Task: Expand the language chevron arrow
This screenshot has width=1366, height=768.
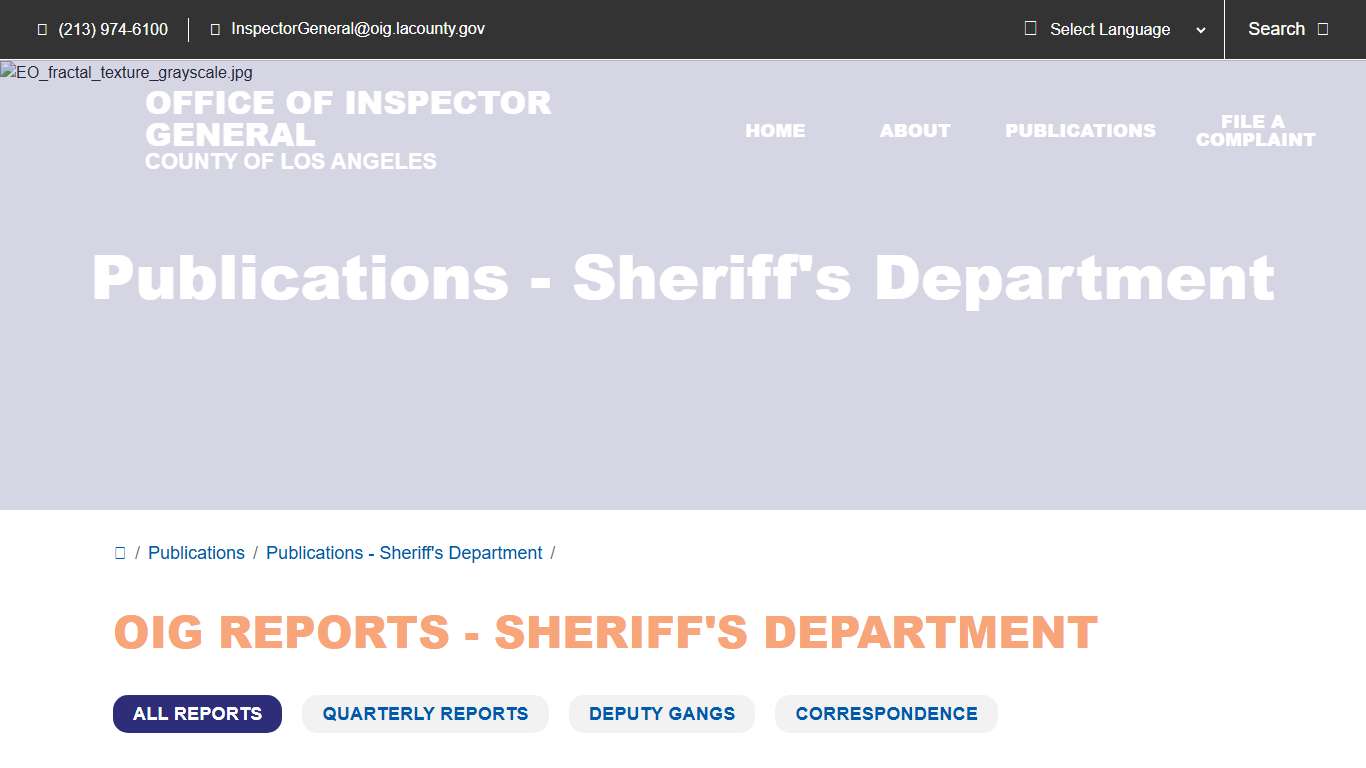Action: coord(1200,29)
